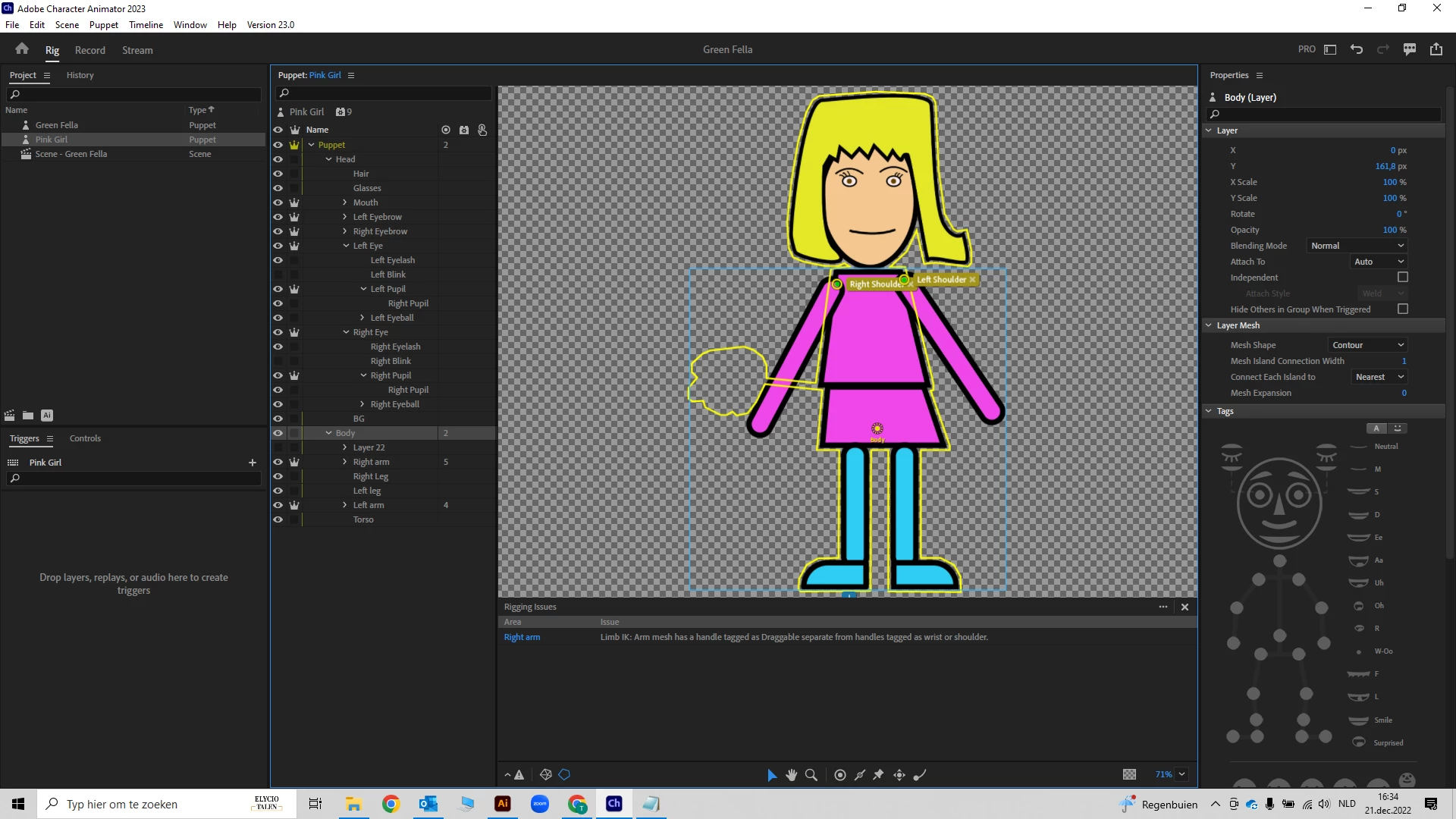Open the Blending Mode dropdown
This screenshot has height=819, width=1456.
[x=1357, y=246]
